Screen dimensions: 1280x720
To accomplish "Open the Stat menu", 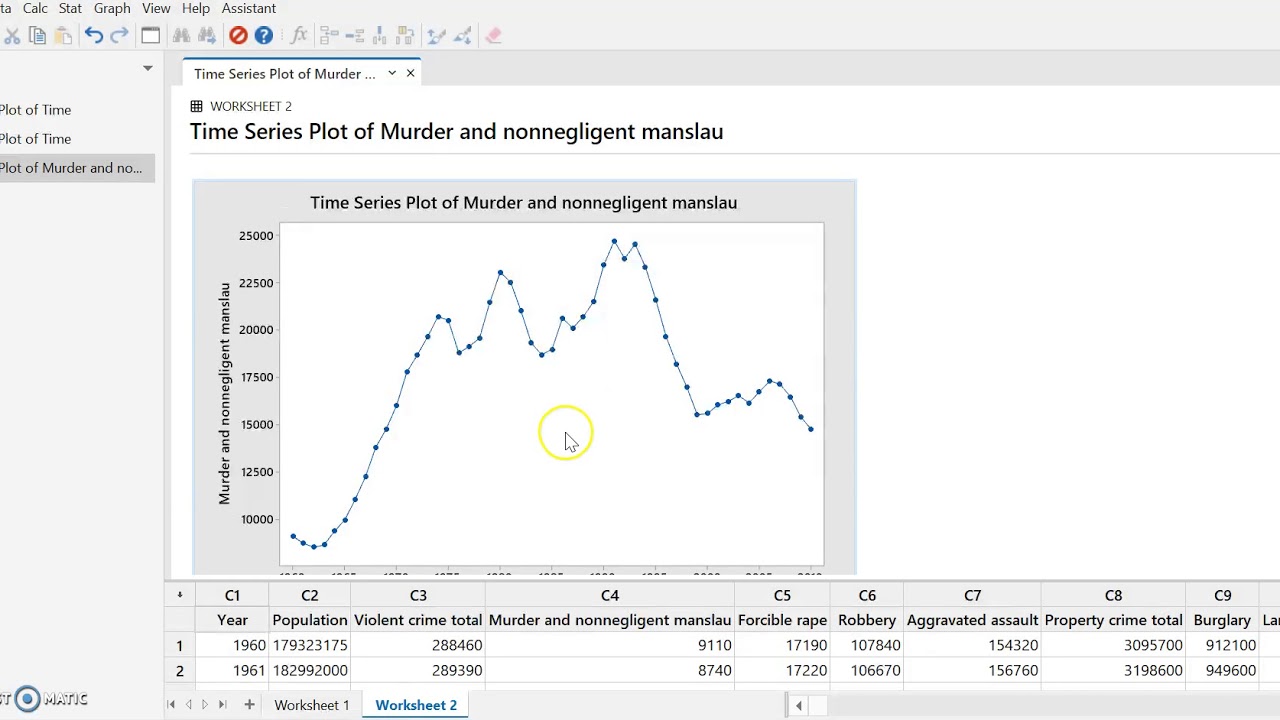I will click(70, 8).
